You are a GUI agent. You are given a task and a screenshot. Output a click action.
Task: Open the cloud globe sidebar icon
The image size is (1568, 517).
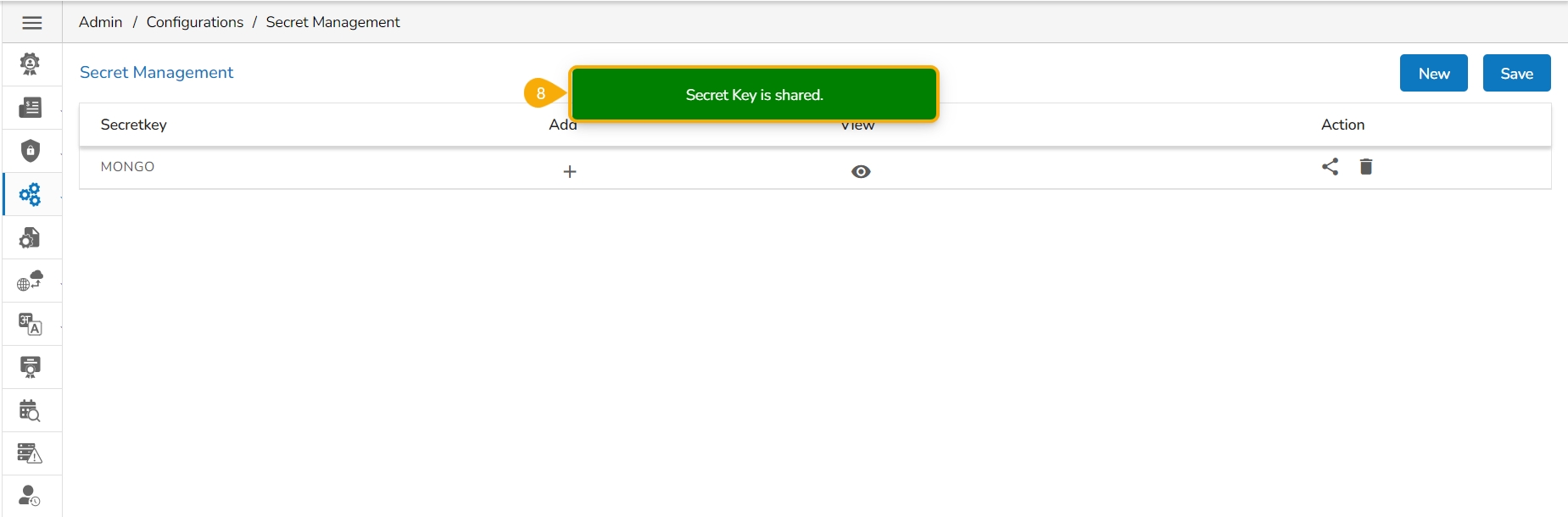(31, 281)
